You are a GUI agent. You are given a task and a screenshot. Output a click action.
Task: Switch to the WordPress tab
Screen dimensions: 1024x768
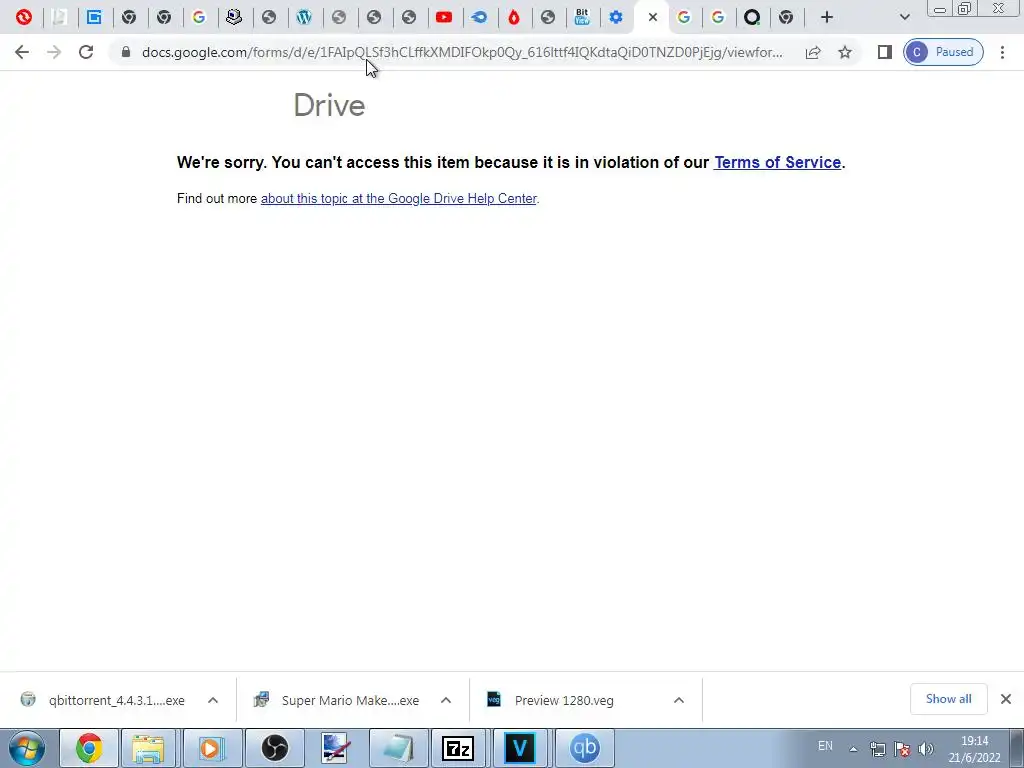pos(304,18)
